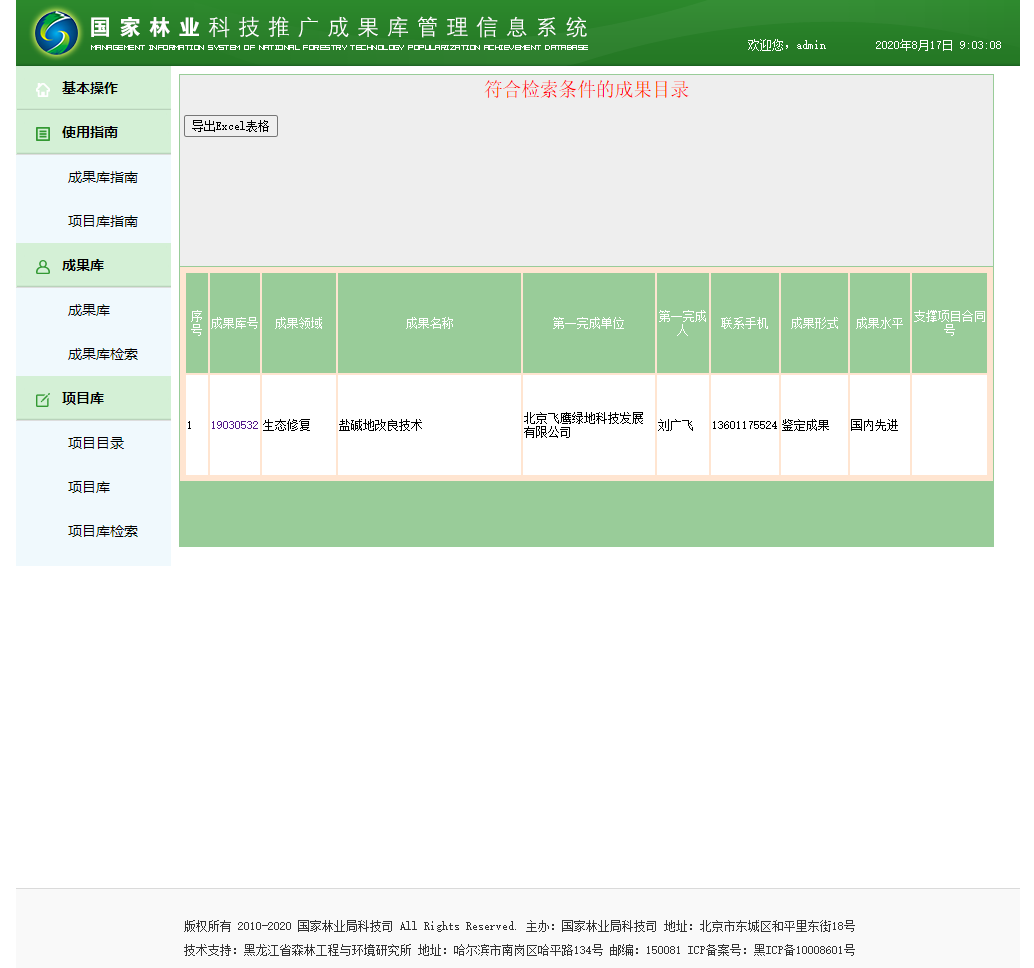
Task: Open 项目库检索 search page
Action: click(x=103, y=531)
